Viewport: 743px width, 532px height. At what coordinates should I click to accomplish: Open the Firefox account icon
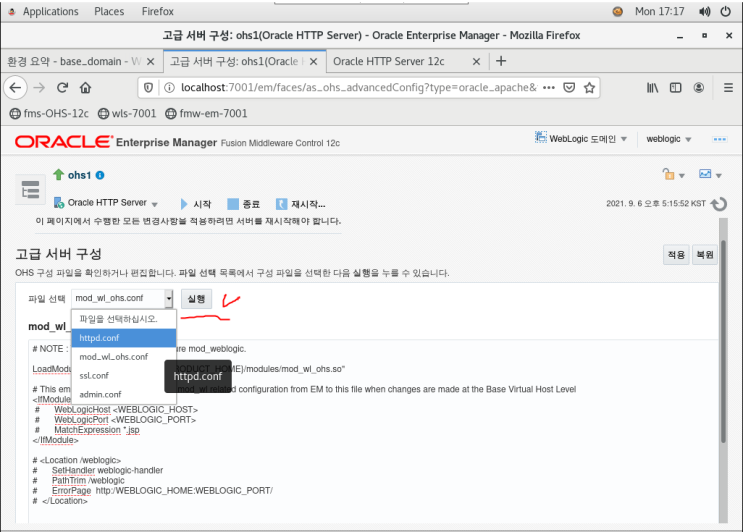[698, 88]
